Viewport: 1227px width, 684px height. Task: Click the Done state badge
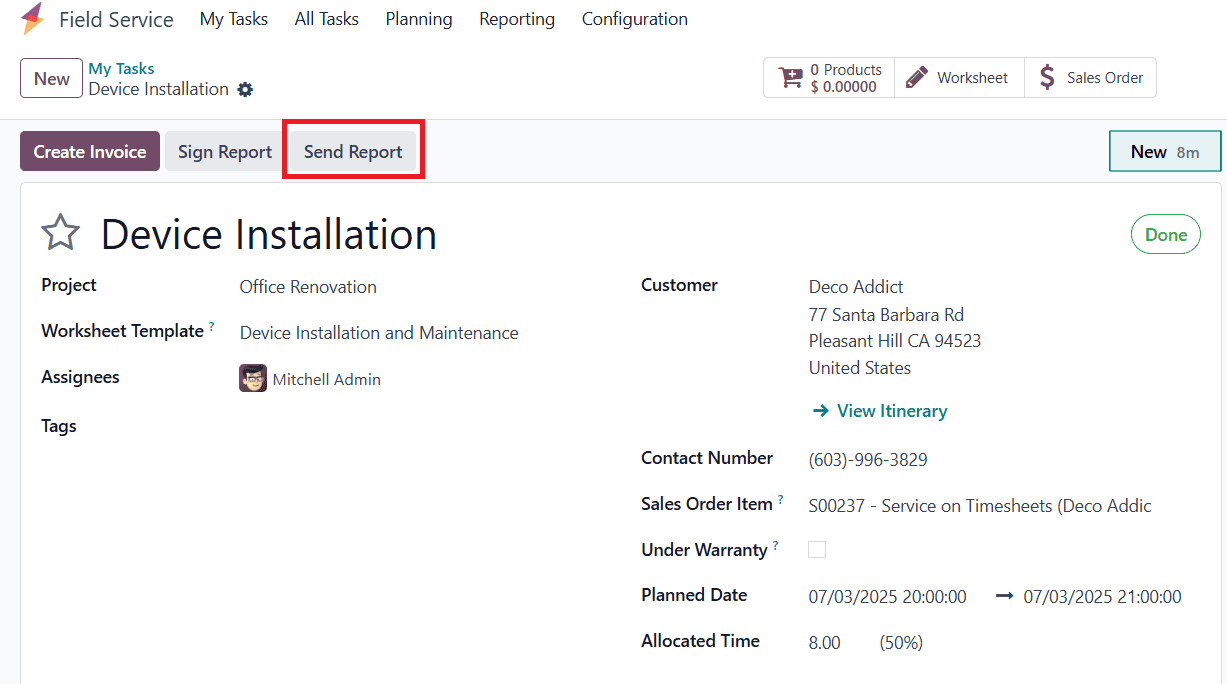1166,235
